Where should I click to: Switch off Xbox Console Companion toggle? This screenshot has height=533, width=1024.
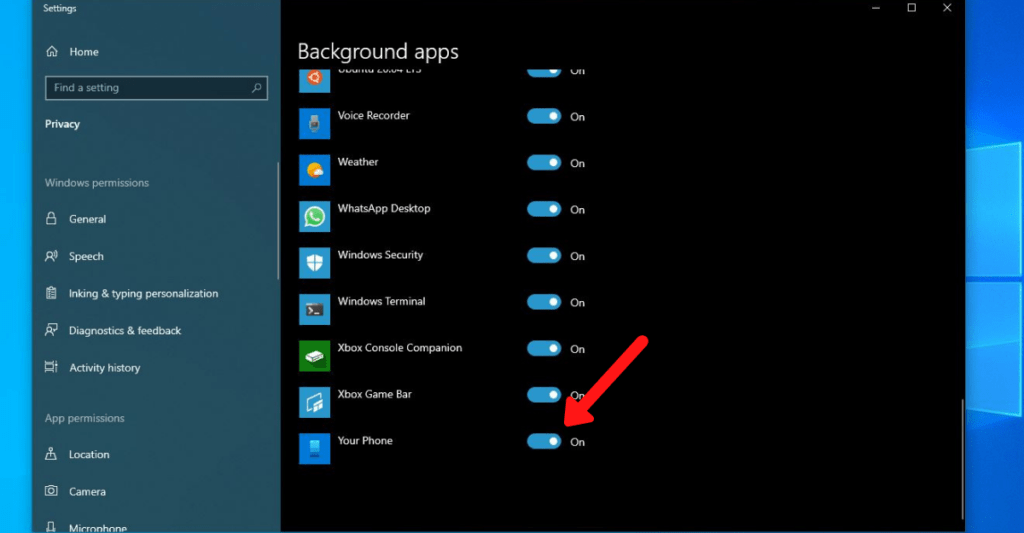544,348
